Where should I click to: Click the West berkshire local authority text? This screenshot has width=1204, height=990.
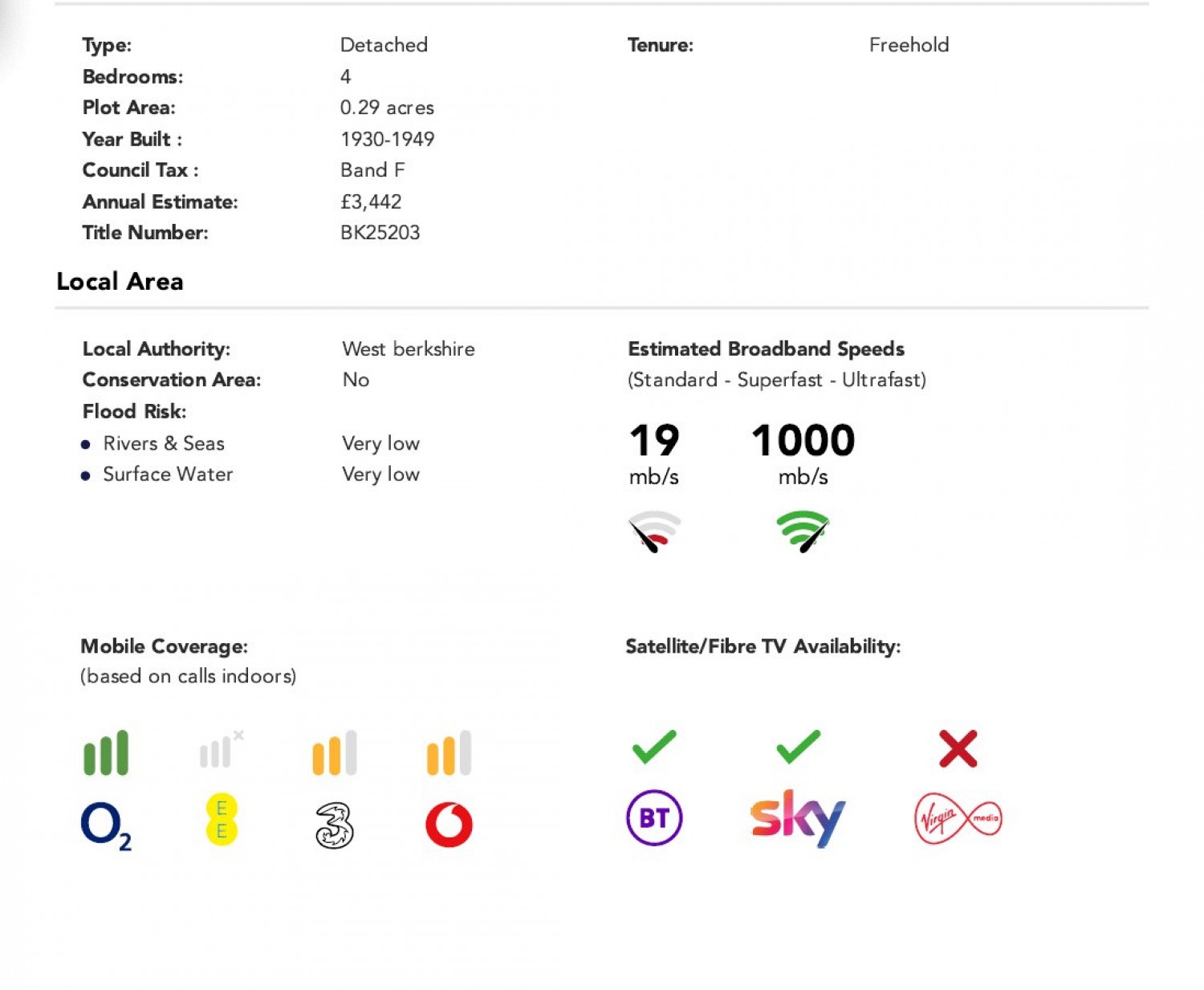[x=408, y=349]
